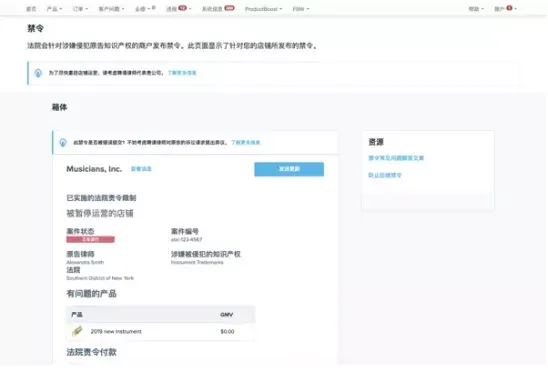The width and height of the screenshot is (548, 373).
Task: Follow the learn more link in injunction tip
Action: 246,142
